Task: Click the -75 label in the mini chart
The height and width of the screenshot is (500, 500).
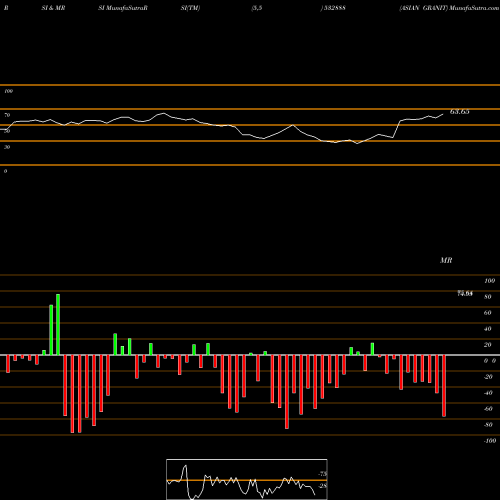Action: point(322,474)
